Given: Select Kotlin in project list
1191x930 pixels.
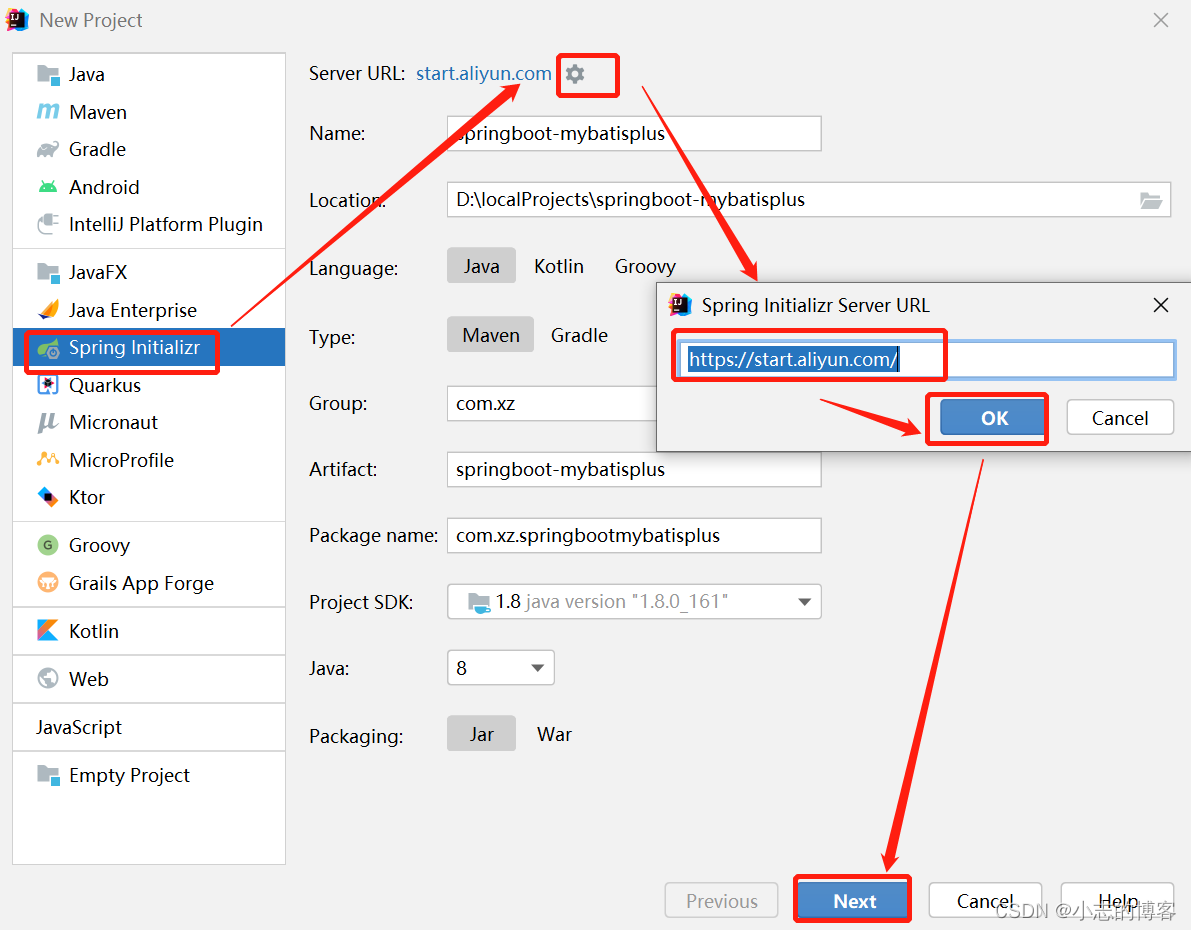Looking at the screenshot, I should pos(149,631).
